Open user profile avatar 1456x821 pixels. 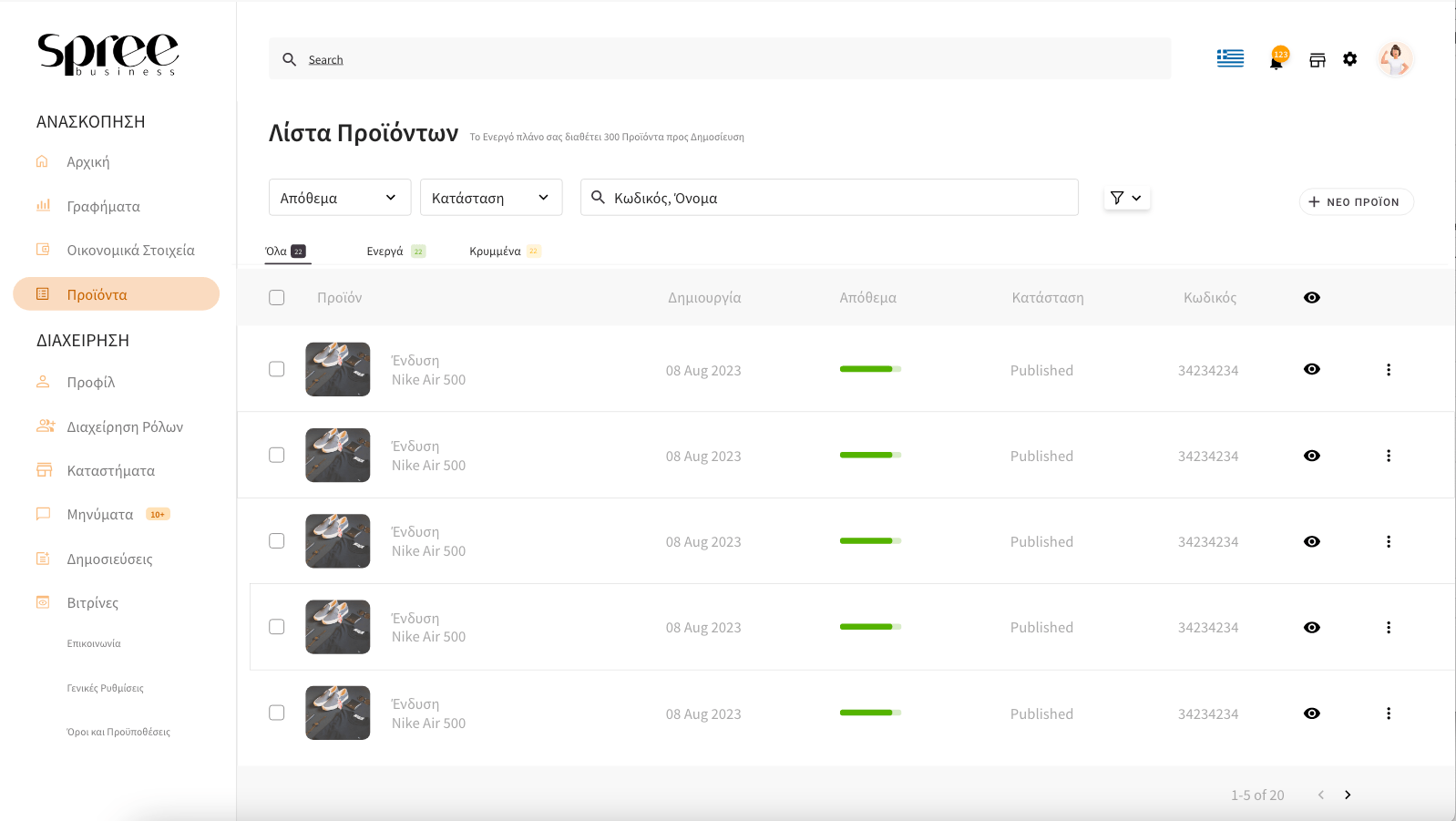point(1394,60)
